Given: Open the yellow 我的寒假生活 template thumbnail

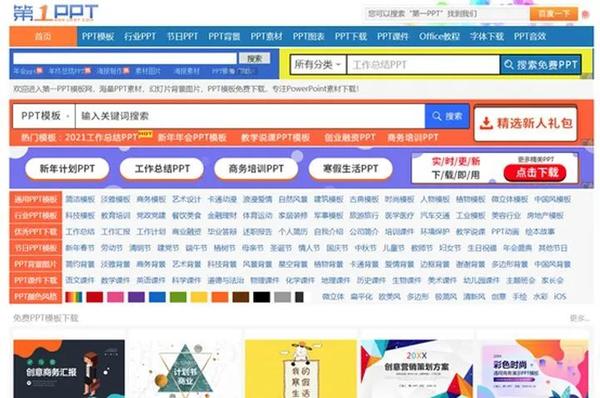Looking at the screenshot, I should coord(301,369).
